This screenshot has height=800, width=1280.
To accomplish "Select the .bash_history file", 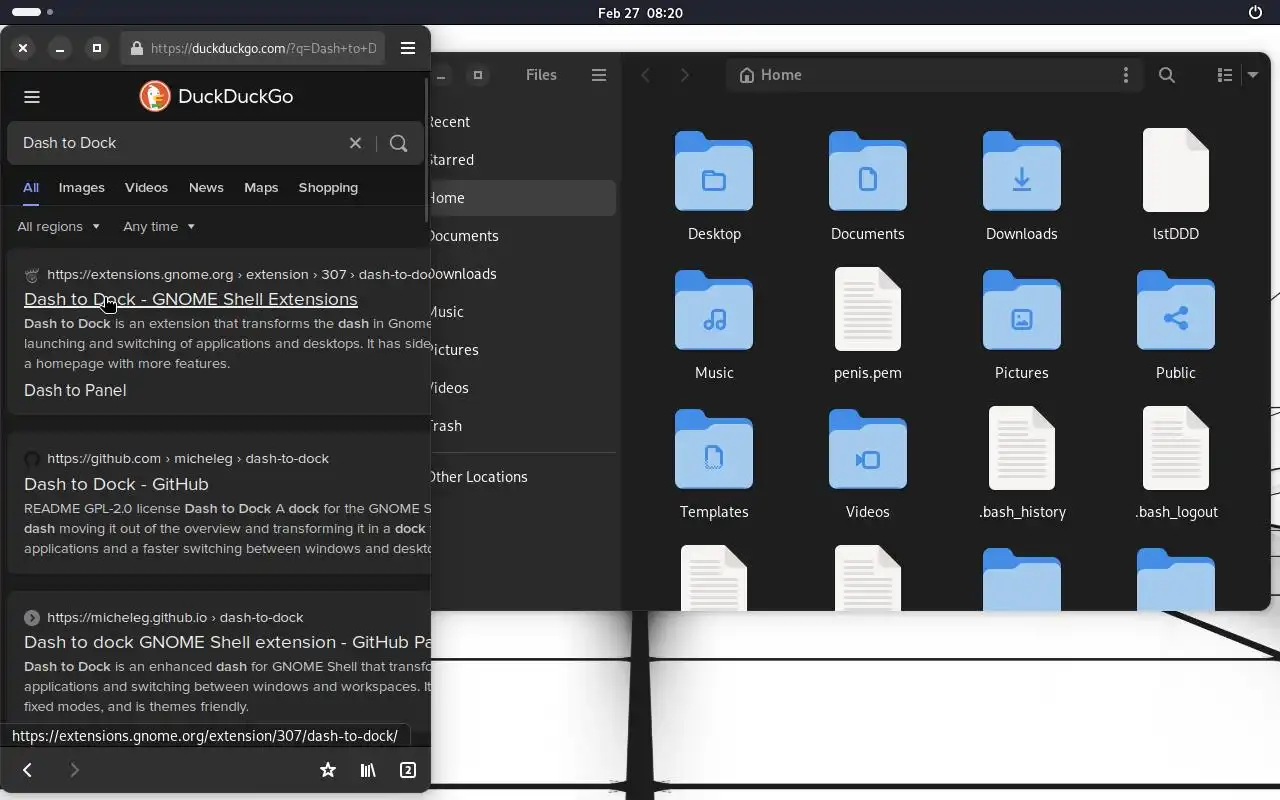I will point(1022,465).
